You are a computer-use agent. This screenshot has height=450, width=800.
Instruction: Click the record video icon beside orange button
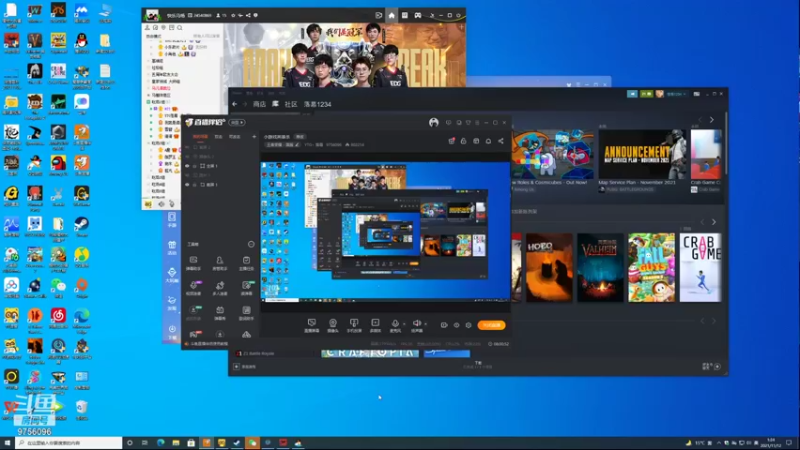(444, 325)
